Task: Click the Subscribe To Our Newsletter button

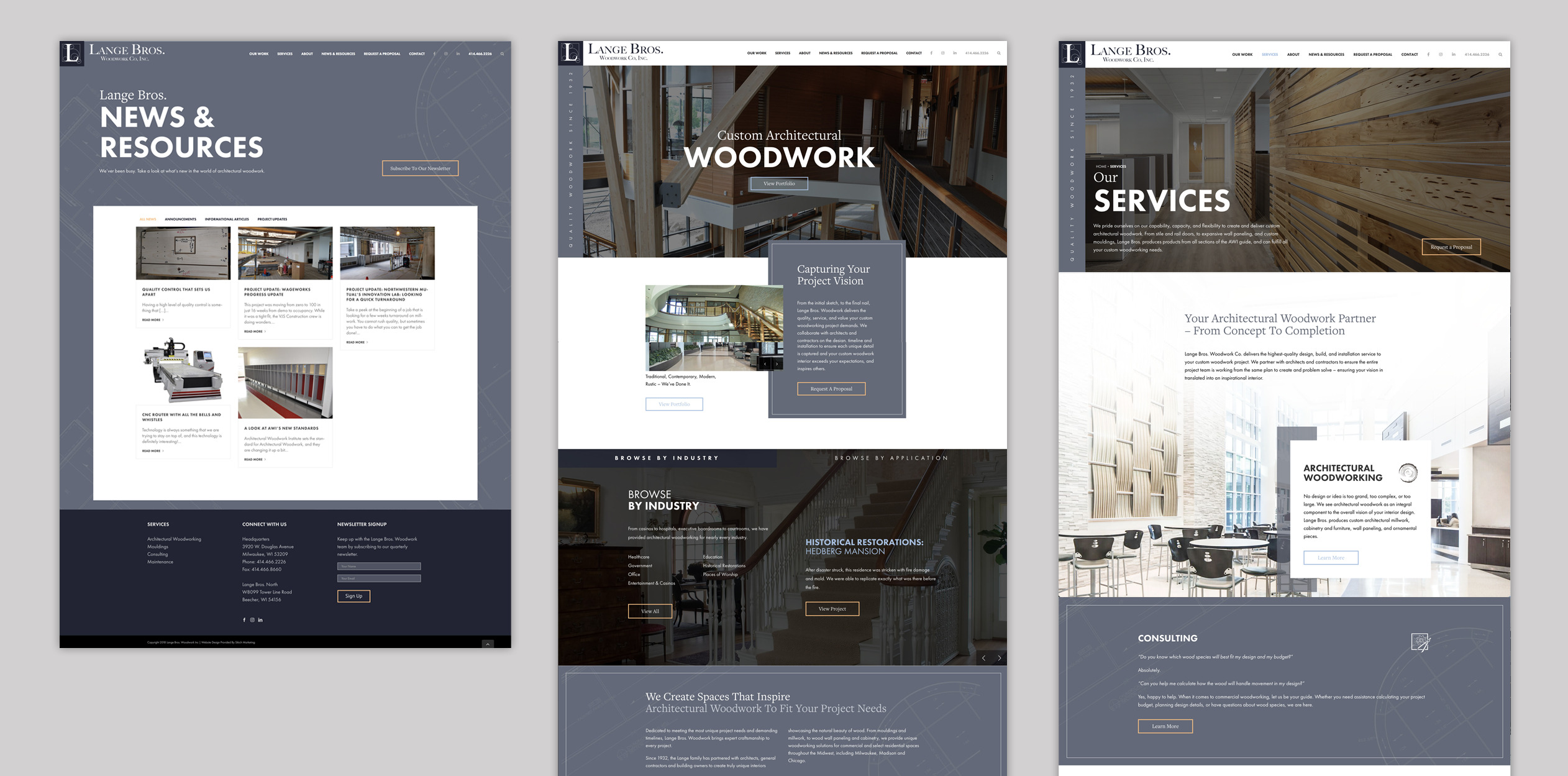Action: (420, 168)
